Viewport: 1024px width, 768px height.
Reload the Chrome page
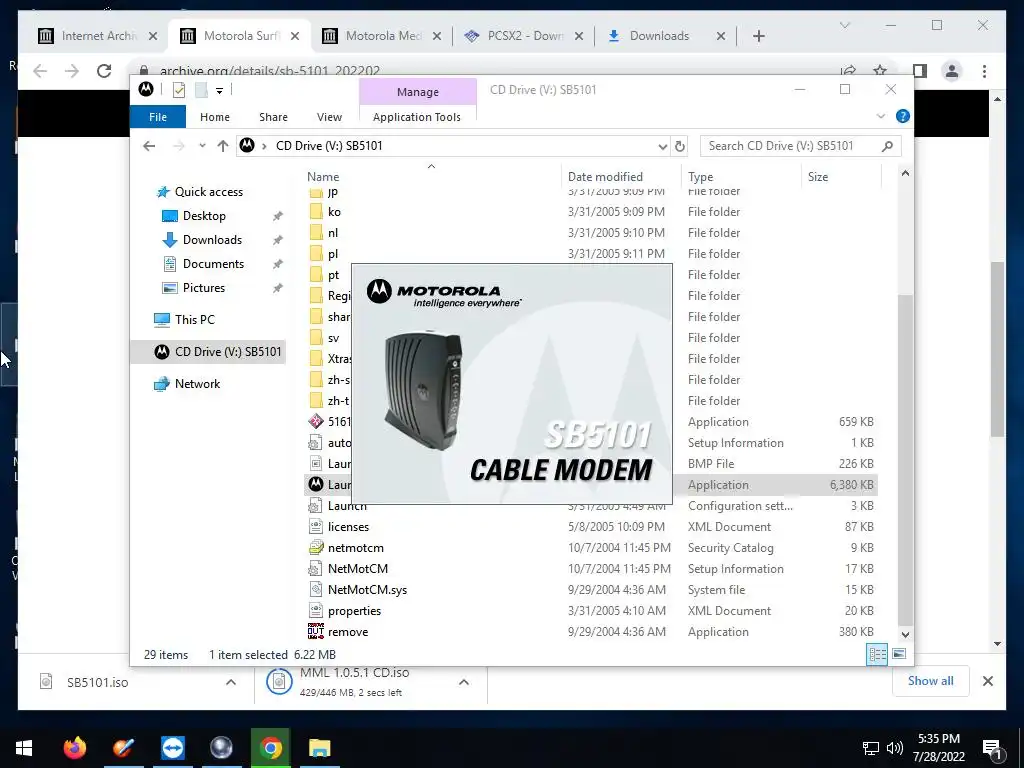pyautogui.click(x=104, y=71)
